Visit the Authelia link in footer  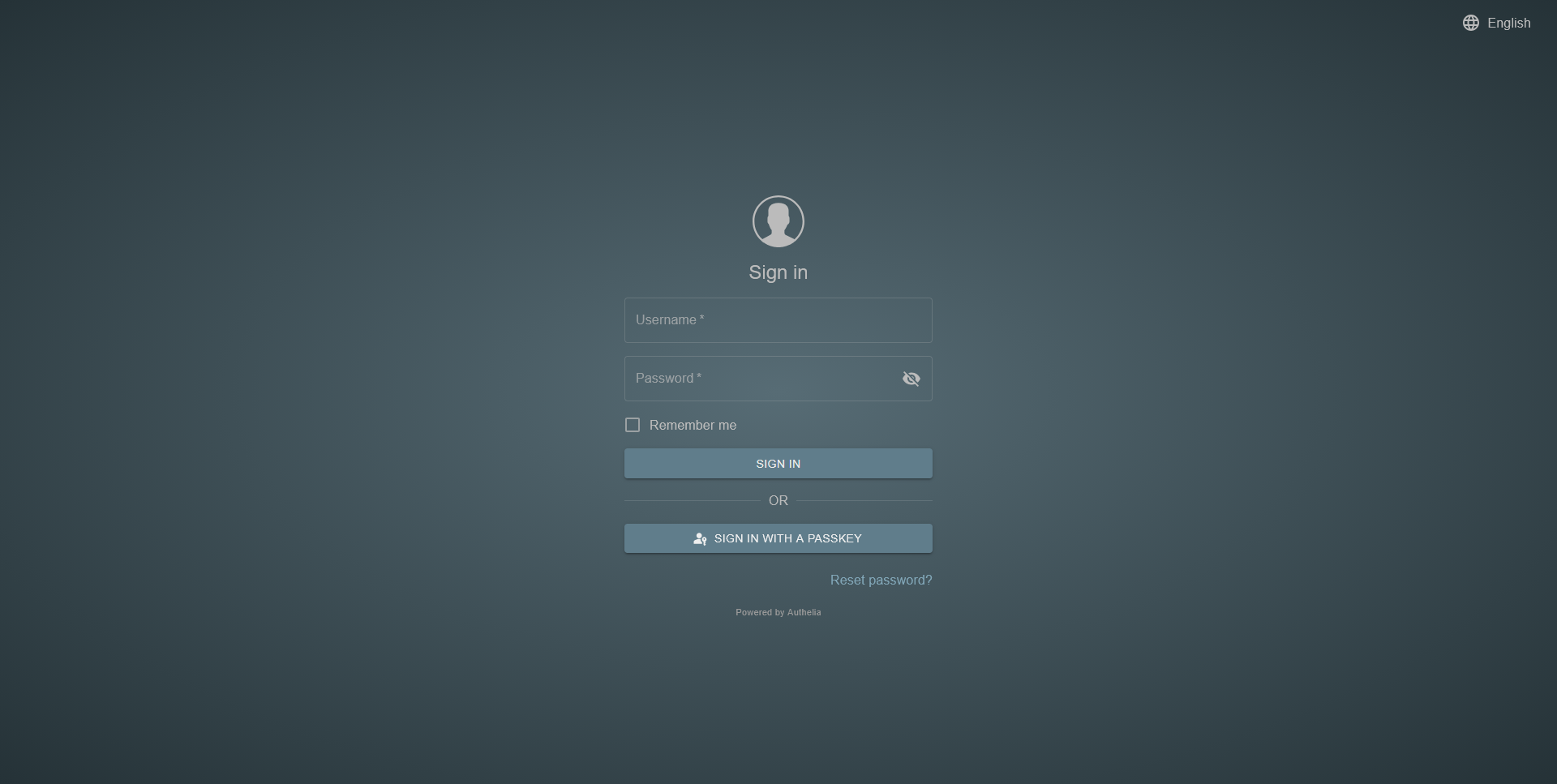pyautogui.click(x=804, y=612)
